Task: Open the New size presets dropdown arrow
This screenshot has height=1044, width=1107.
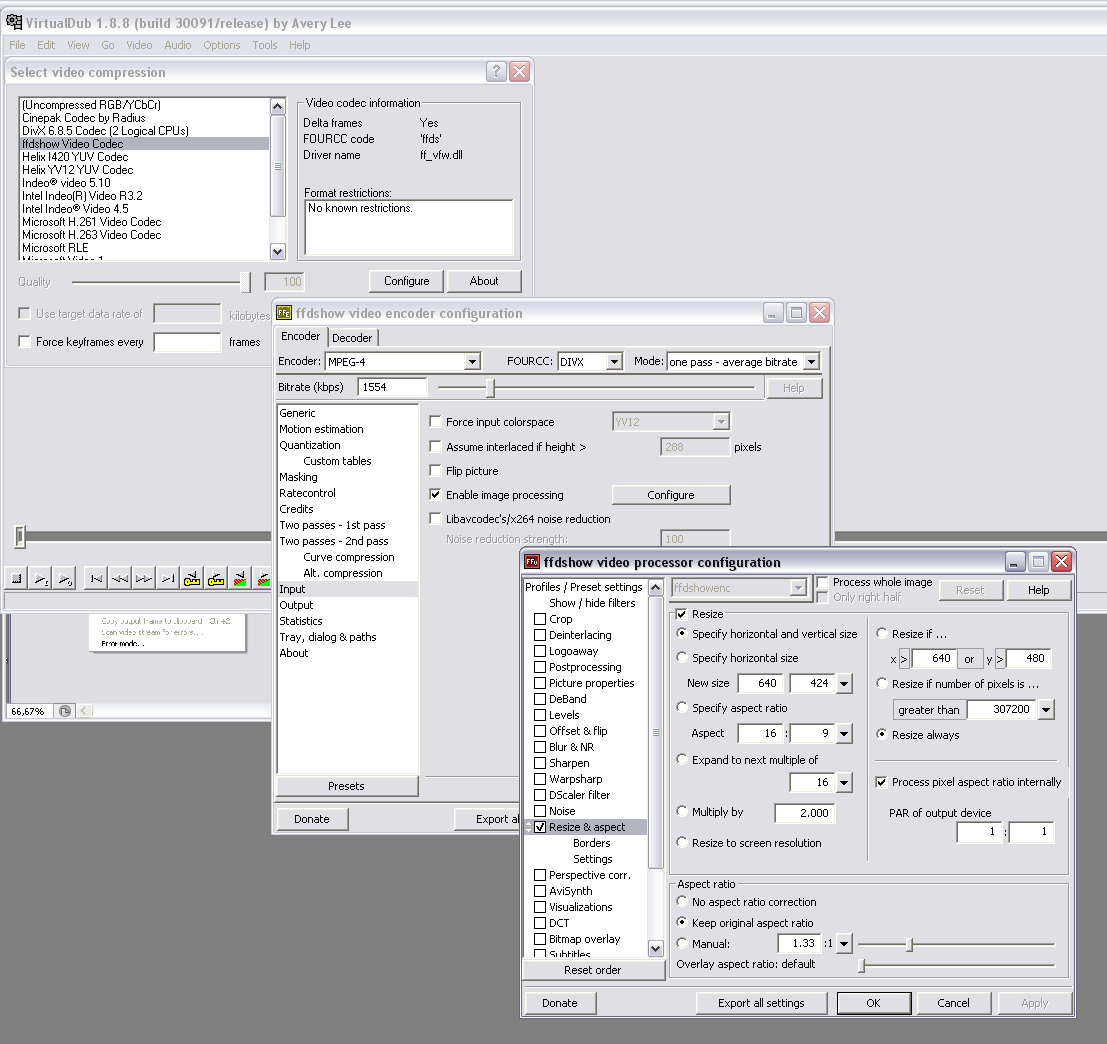Action: point(844,683)
